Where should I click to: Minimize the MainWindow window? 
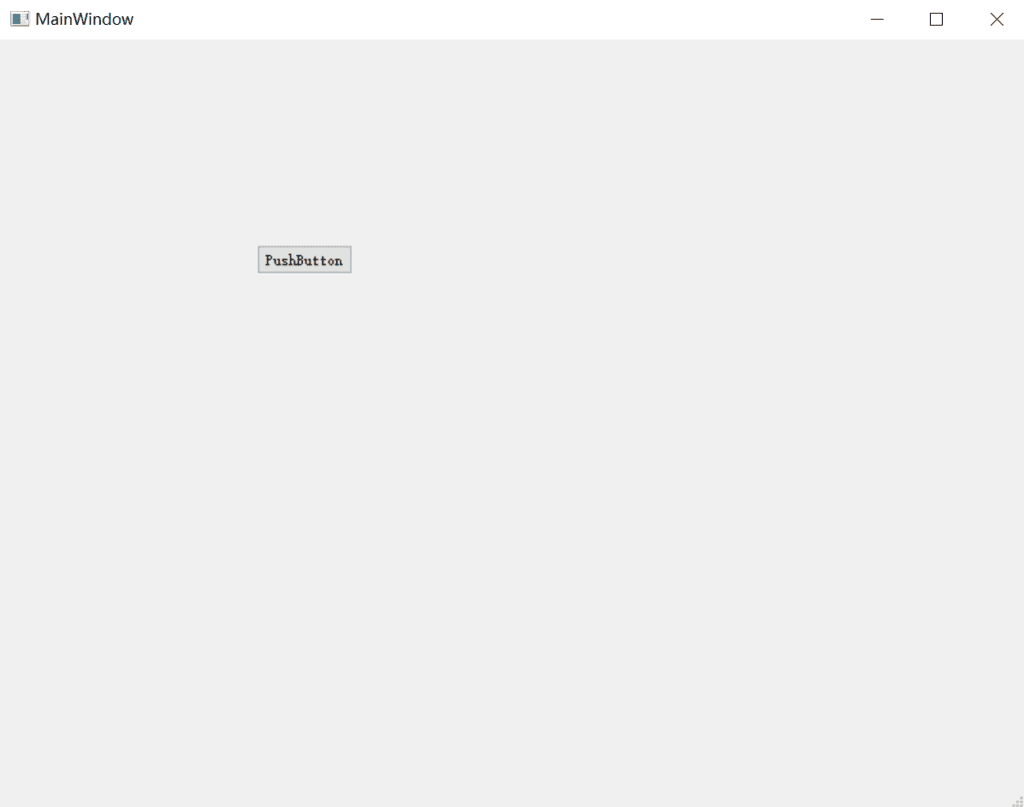coord(877,19)
